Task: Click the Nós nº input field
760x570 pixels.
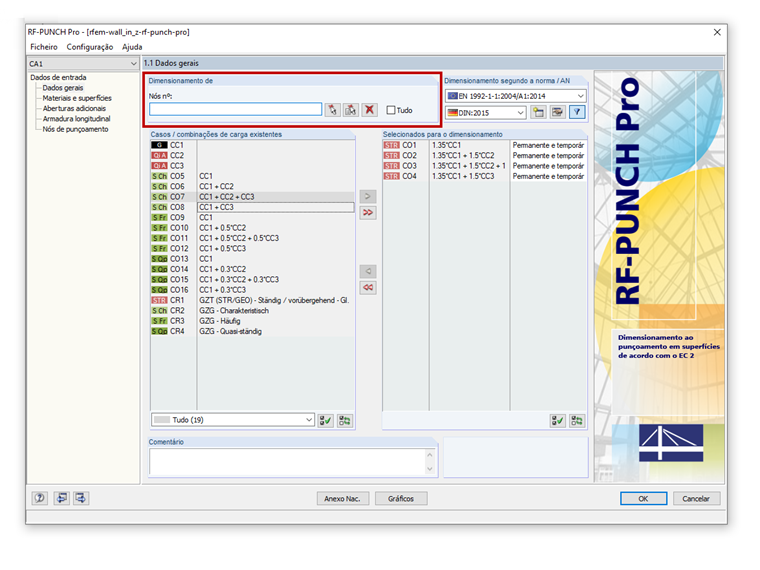Action: tap(236, 110)
